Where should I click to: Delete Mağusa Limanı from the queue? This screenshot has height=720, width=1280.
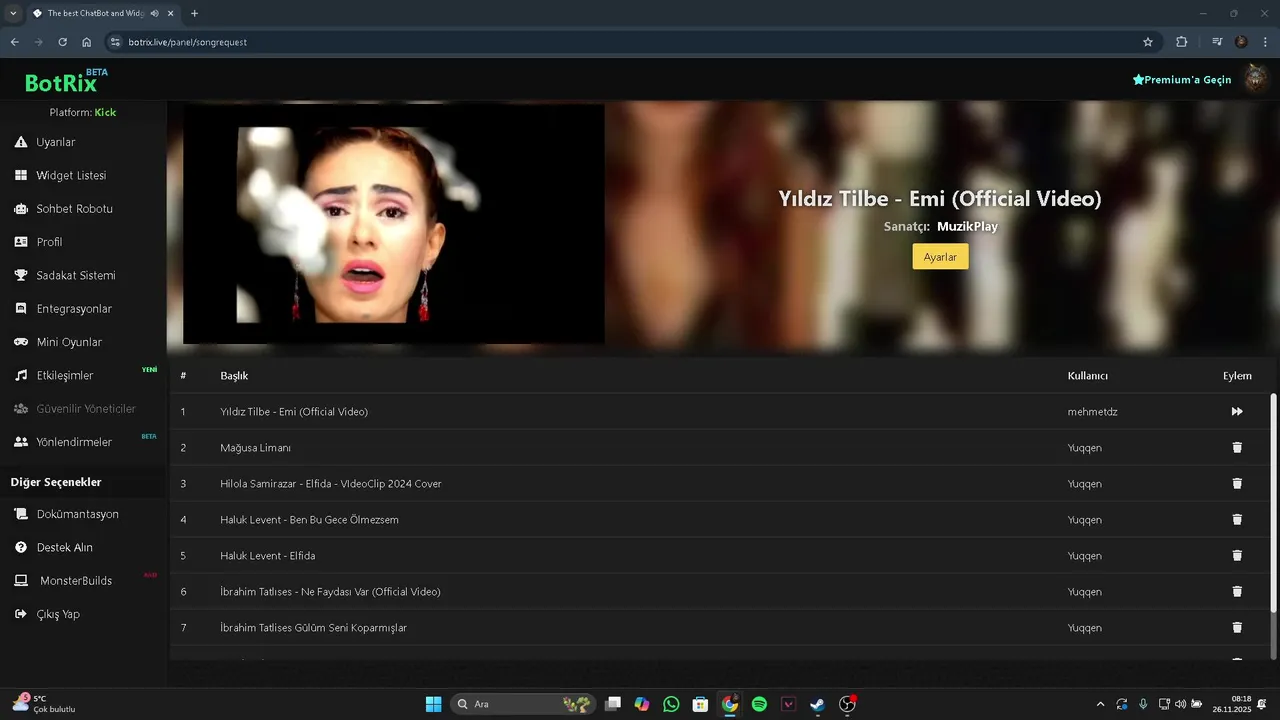(1237, 448)
